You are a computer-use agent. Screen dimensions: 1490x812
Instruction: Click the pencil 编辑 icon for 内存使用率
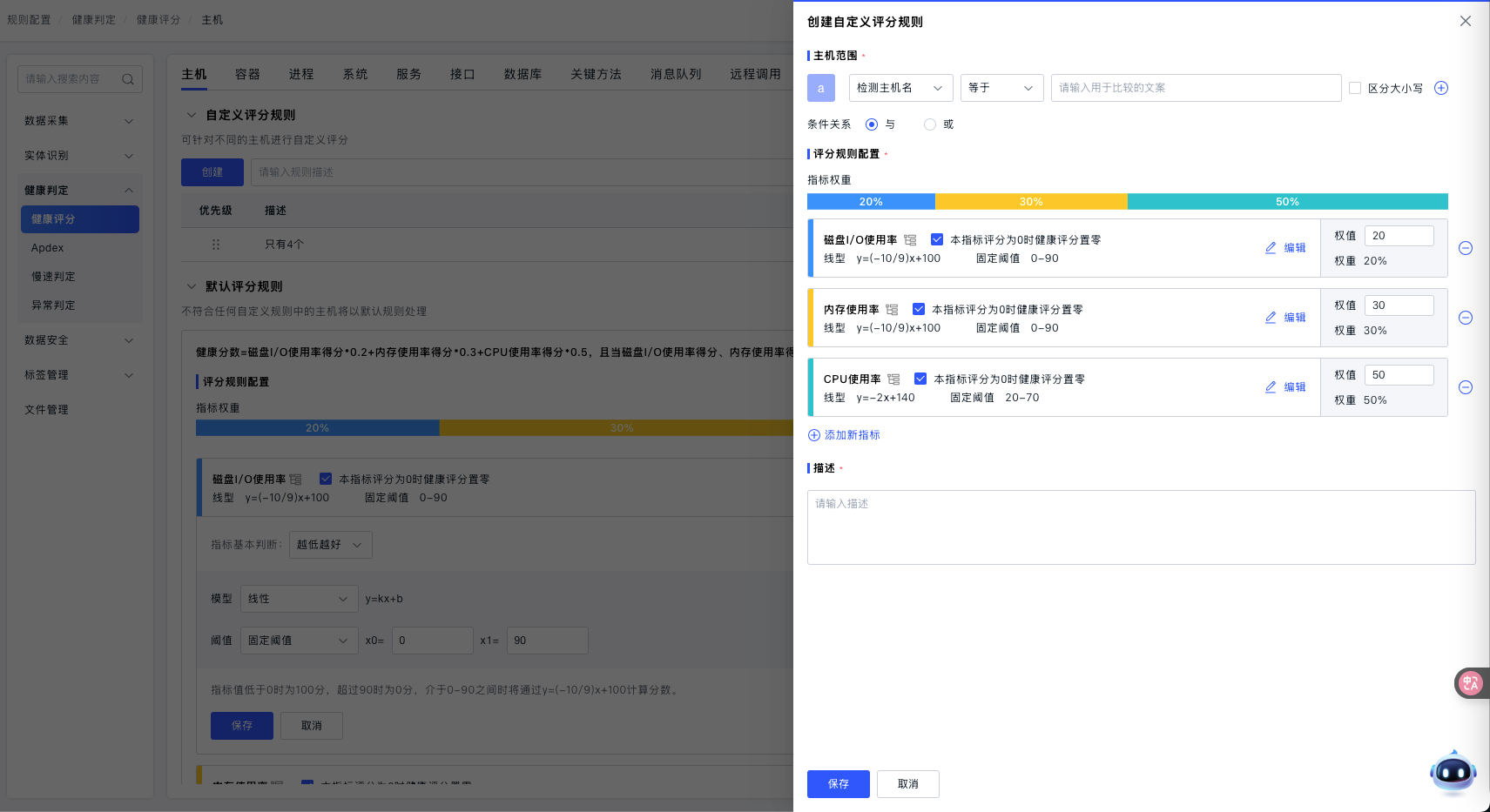pos(1271,318)
